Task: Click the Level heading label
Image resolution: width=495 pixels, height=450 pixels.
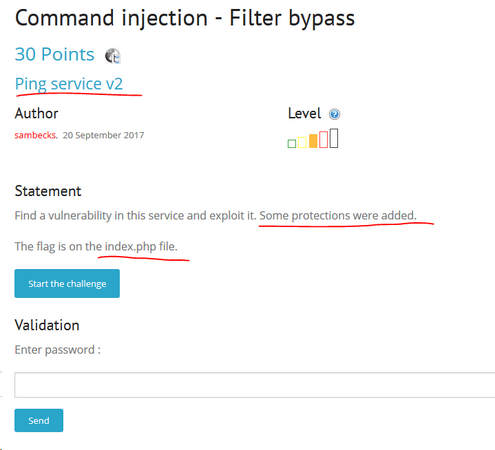Action: click(304, 113)
